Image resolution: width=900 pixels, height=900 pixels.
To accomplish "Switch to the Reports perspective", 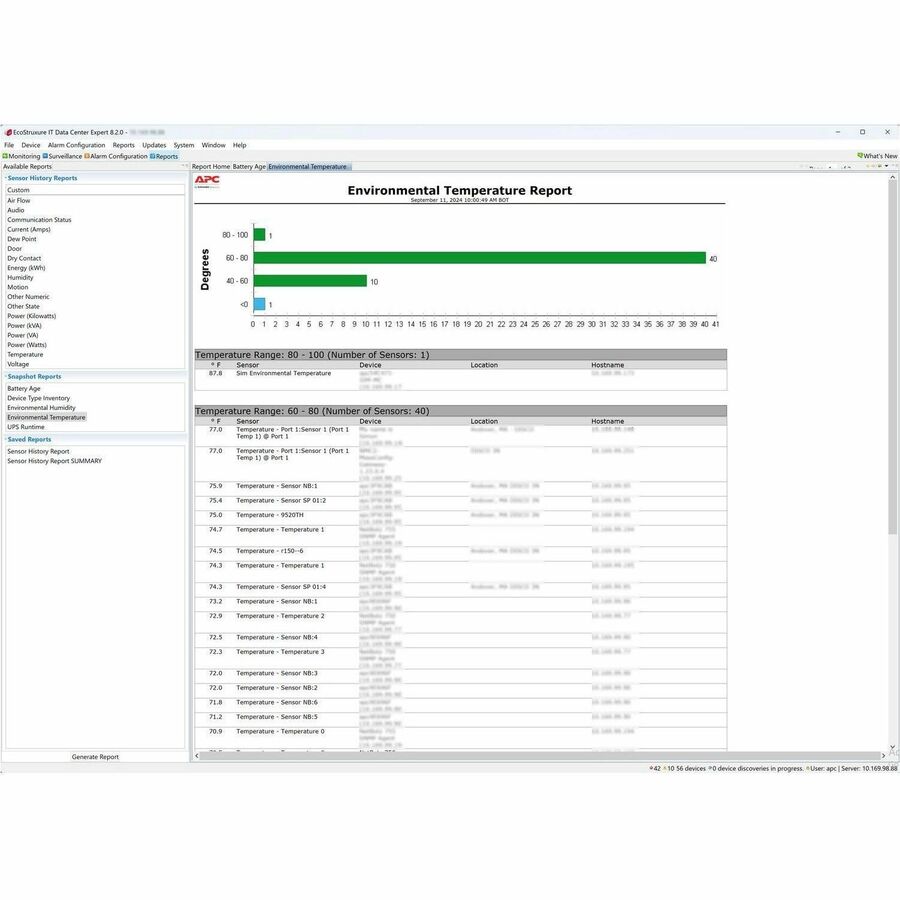I will (163, 156).
